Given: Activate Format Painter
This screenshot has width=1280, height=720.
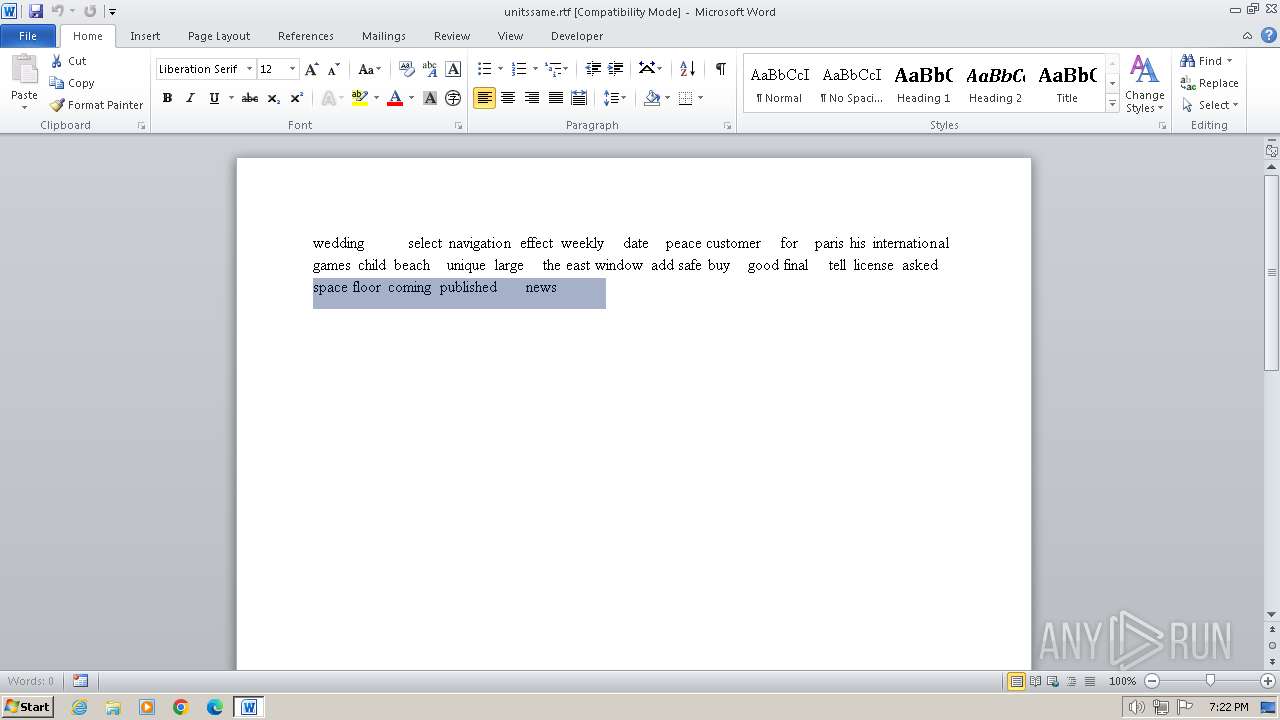Looking at the screenshot, I should pyautogui.click(x=96, y=105).
